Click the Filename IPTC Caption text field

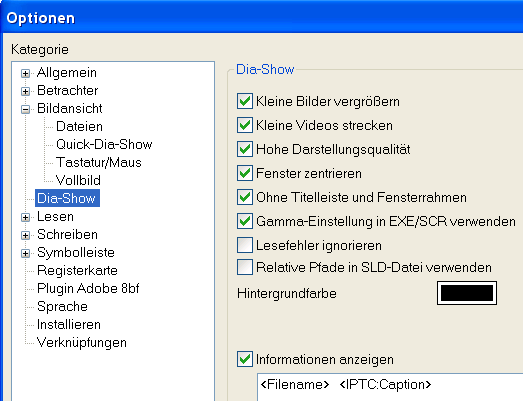click(390, 387)
